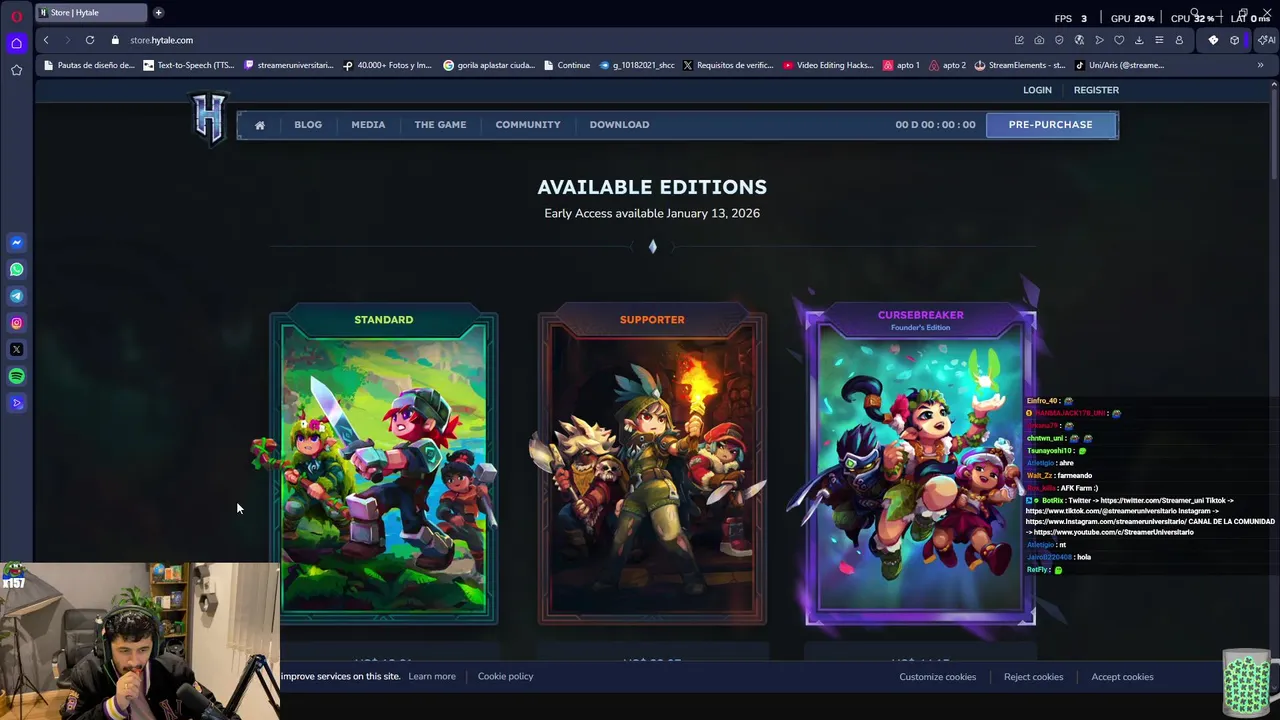Select the CURSEBREAKER Founder's Edition card

[x=920, y=463]
